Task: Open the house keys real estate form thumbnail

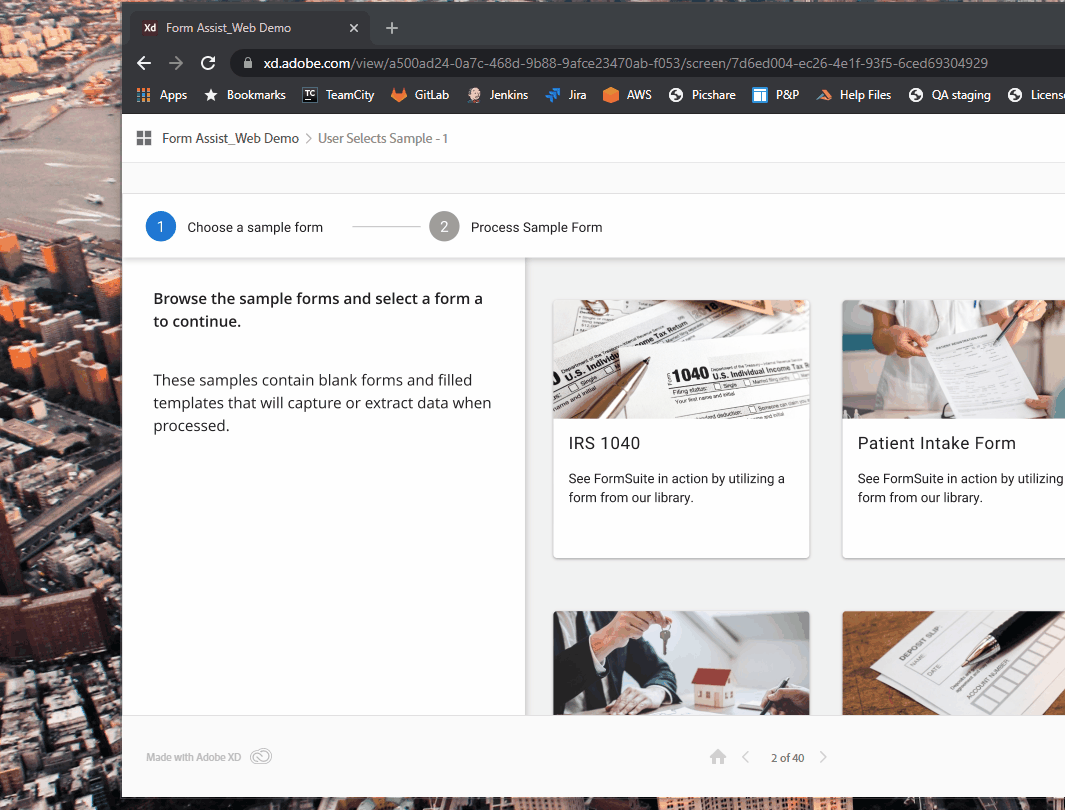Action: (x=681, y=663)
